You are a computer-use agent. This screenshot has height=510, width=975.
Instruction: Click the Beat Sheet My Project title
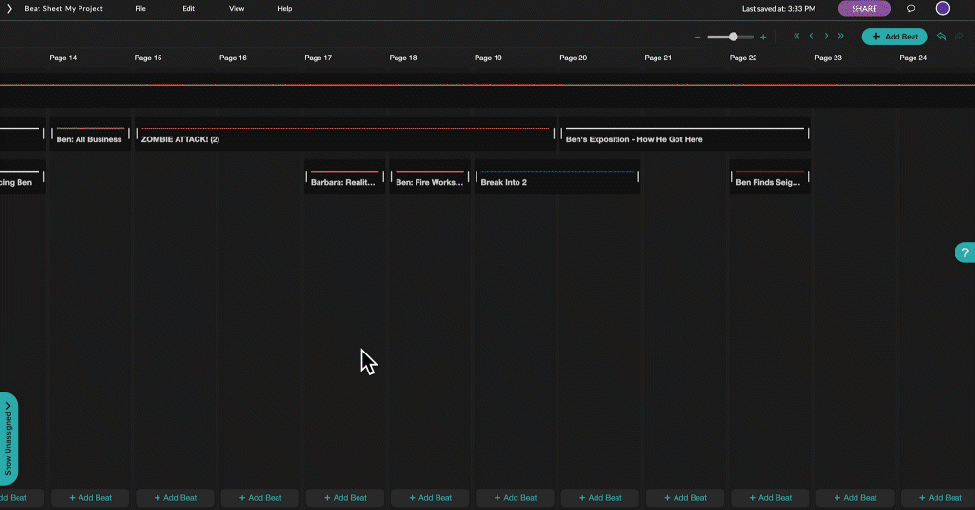tap(63, 9)
